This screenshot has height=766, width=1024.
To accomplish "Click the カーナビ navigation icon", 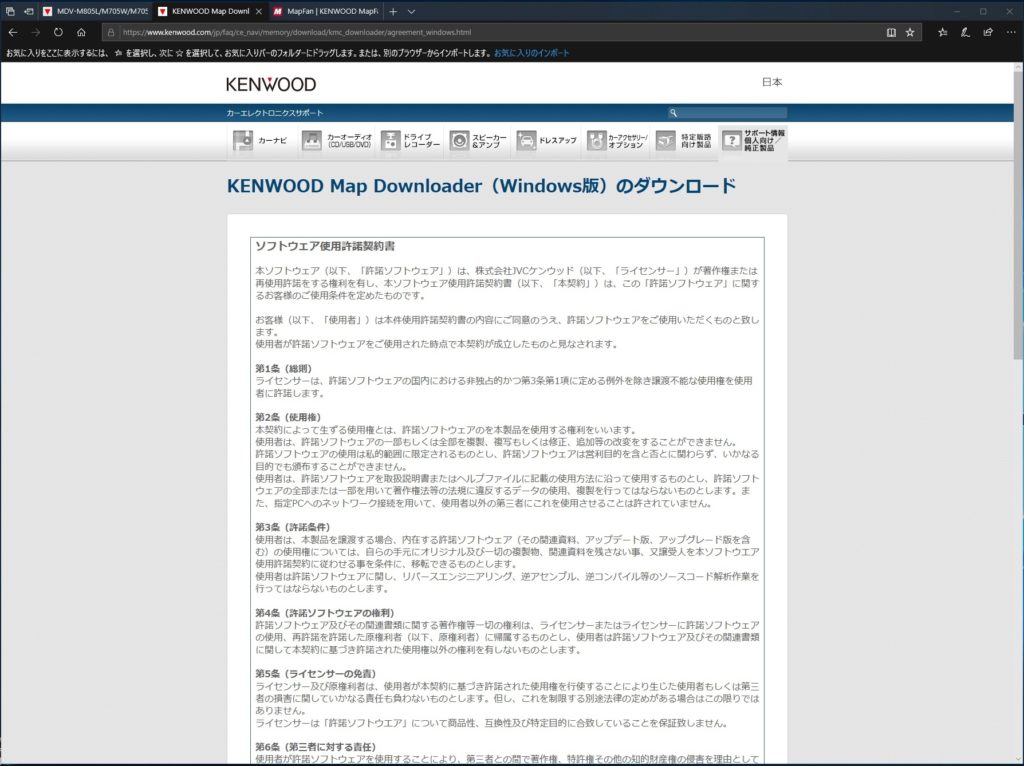I will (243, 140).
